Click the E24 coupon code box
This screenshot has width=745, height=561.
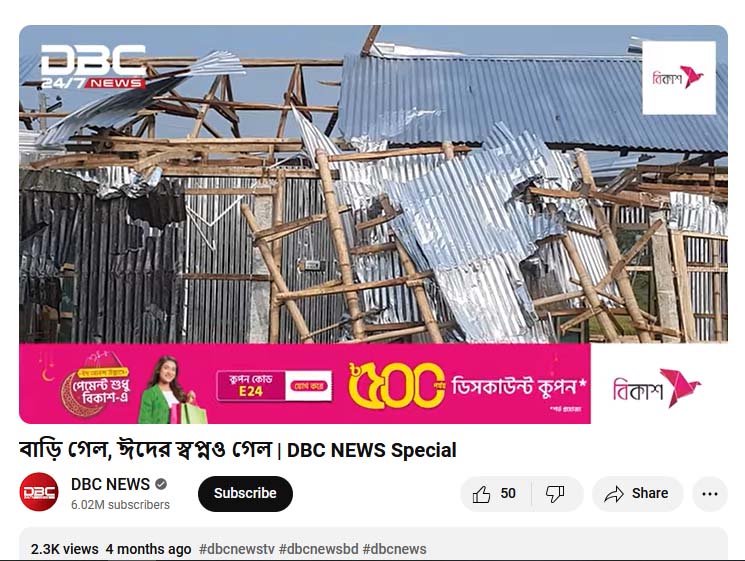point(251,386)
